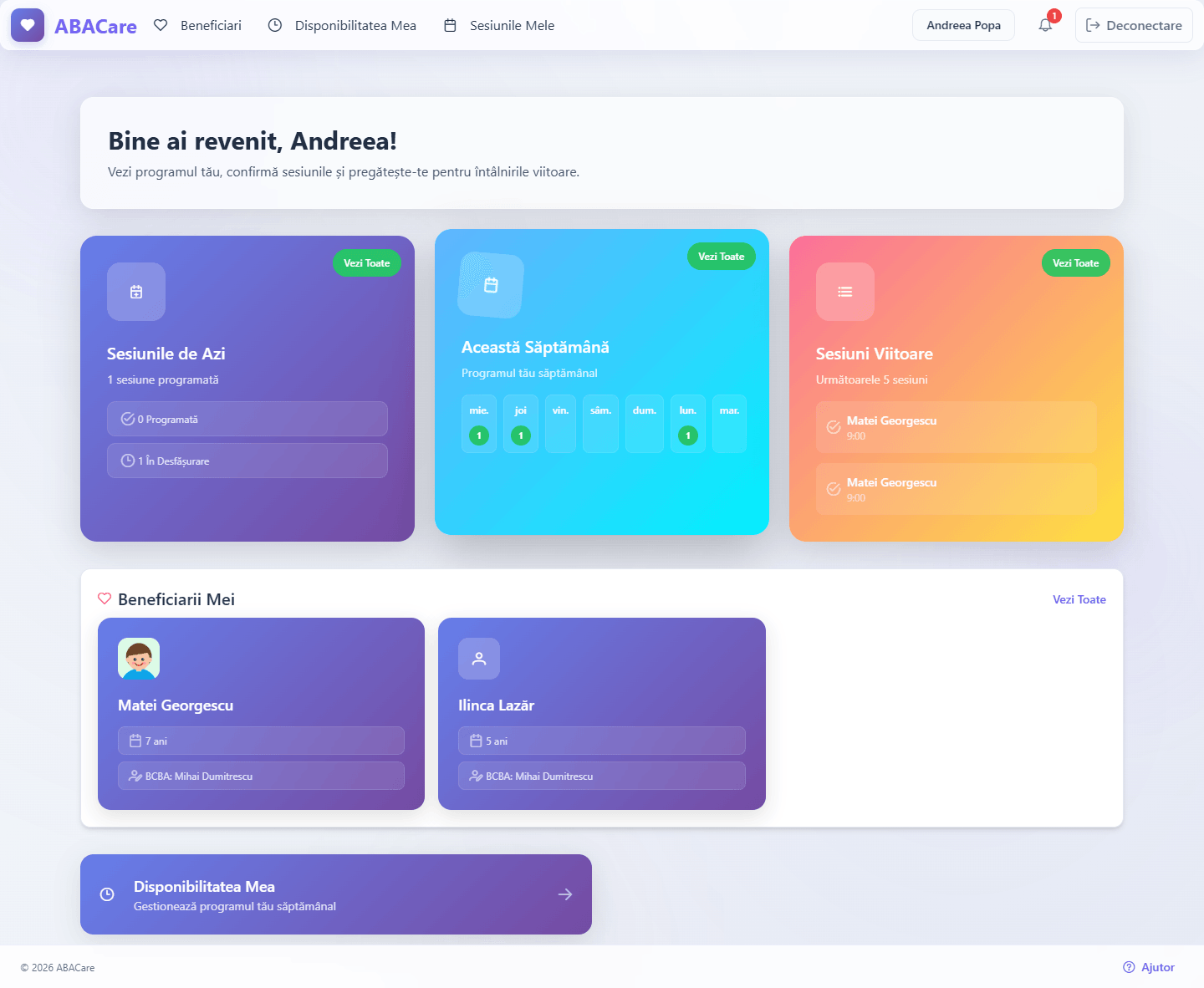The image size is (1204, 988).
Task: Open Sesiunile Mele from the navbar
Action: [499, 25]
